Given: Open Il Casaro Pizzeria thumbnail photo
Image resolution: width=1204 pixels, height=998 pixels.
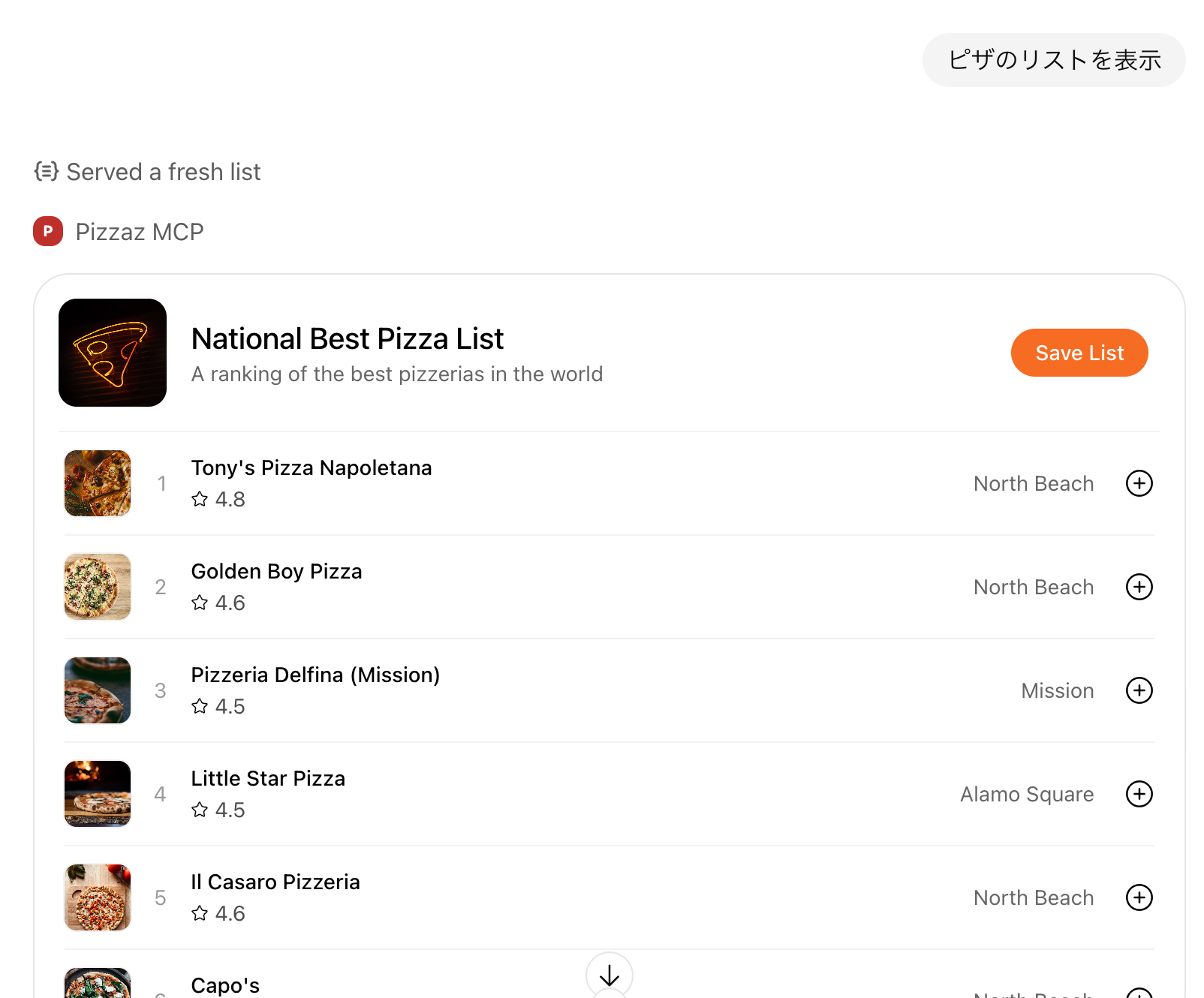Looking at the screenshot, I should [98, 897].
